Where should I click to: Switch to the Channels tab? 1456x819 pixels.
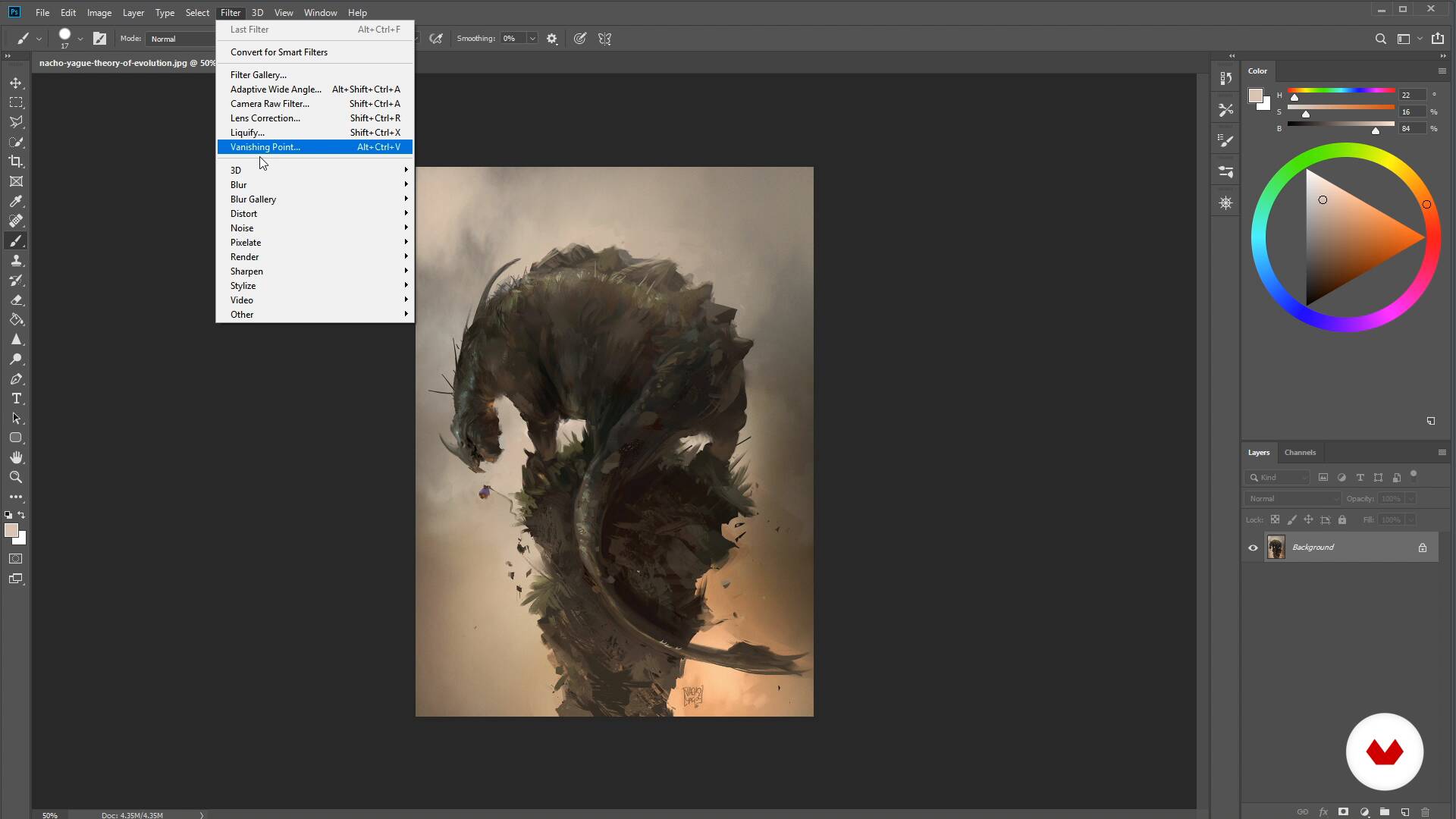coord(1300,453)
